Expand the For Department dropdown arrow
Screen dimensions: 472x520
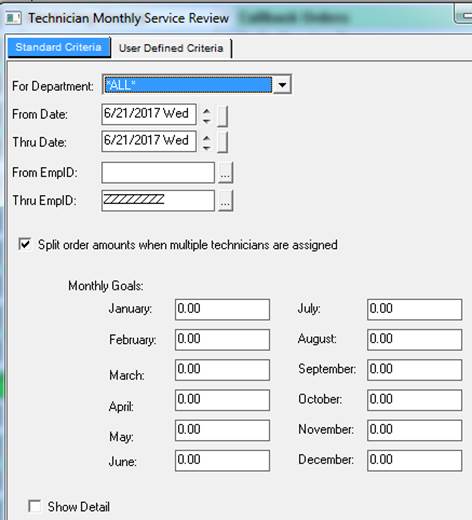coord(282,85)
